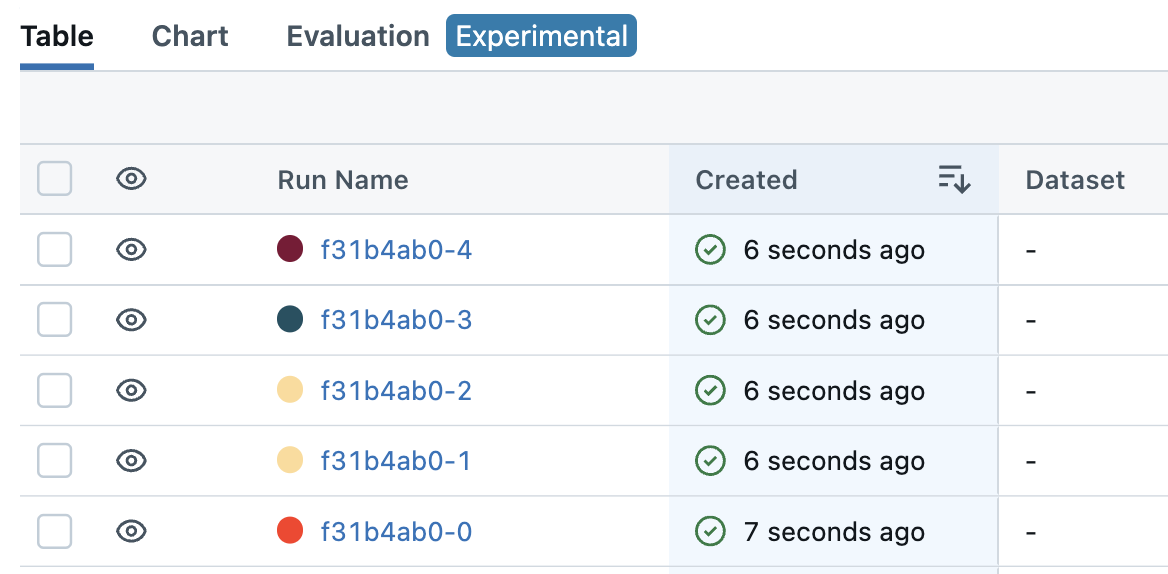Click the Experimental badge
This screenshot has height=574, width=1168.
point(542,36)
